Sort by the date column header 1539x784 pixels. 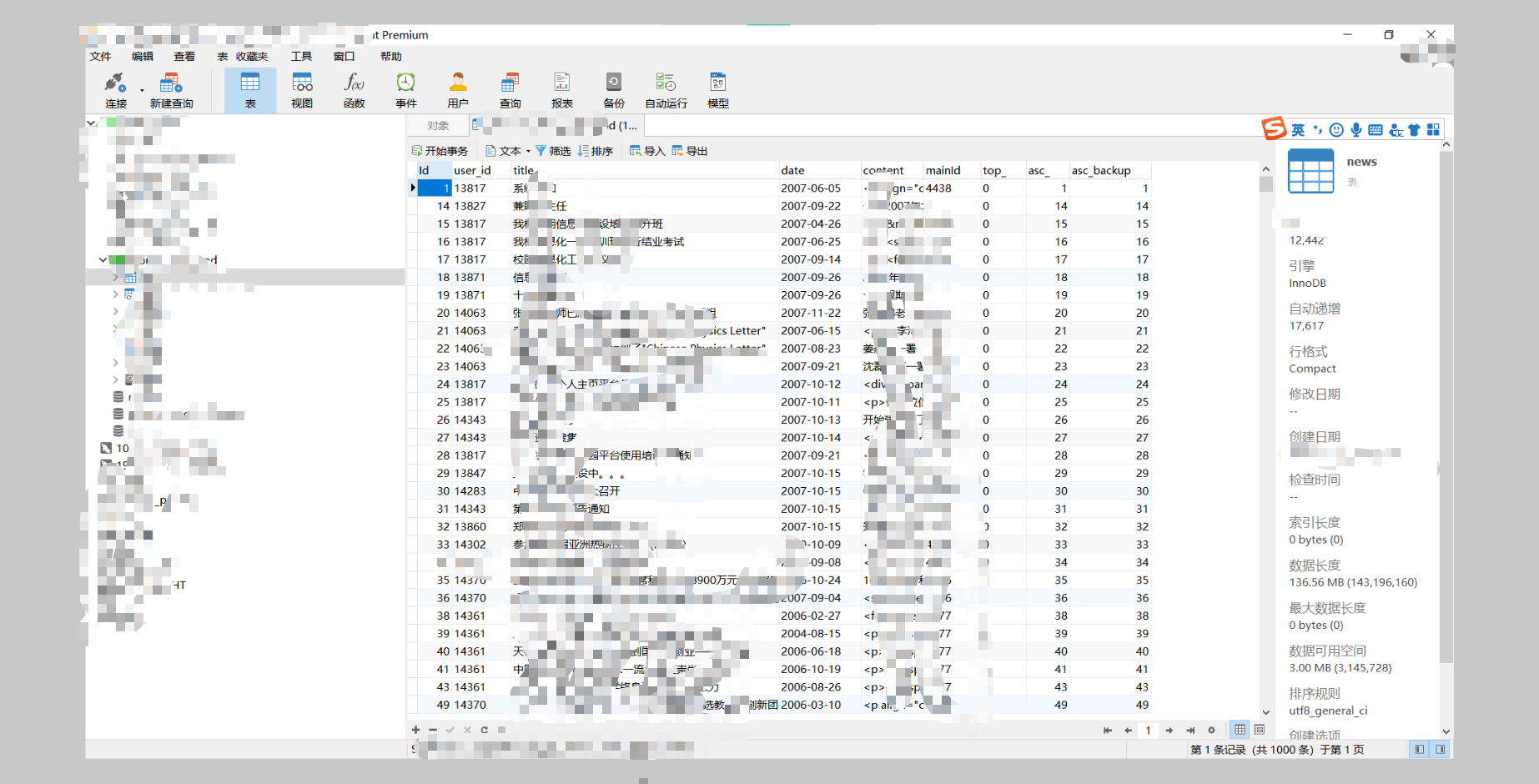(818, 170)
